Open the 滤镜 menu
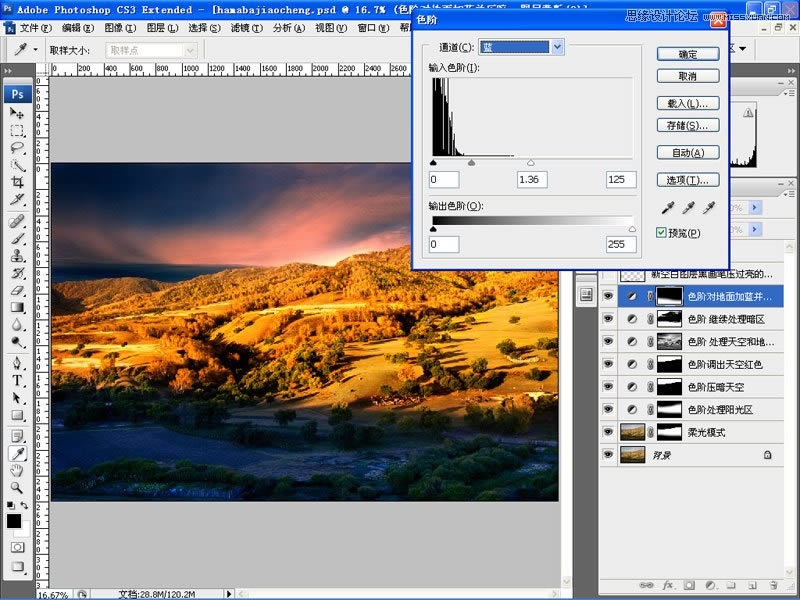Image resolution: width=800 pixels, height=600 pixels. (x=245, y=27)
